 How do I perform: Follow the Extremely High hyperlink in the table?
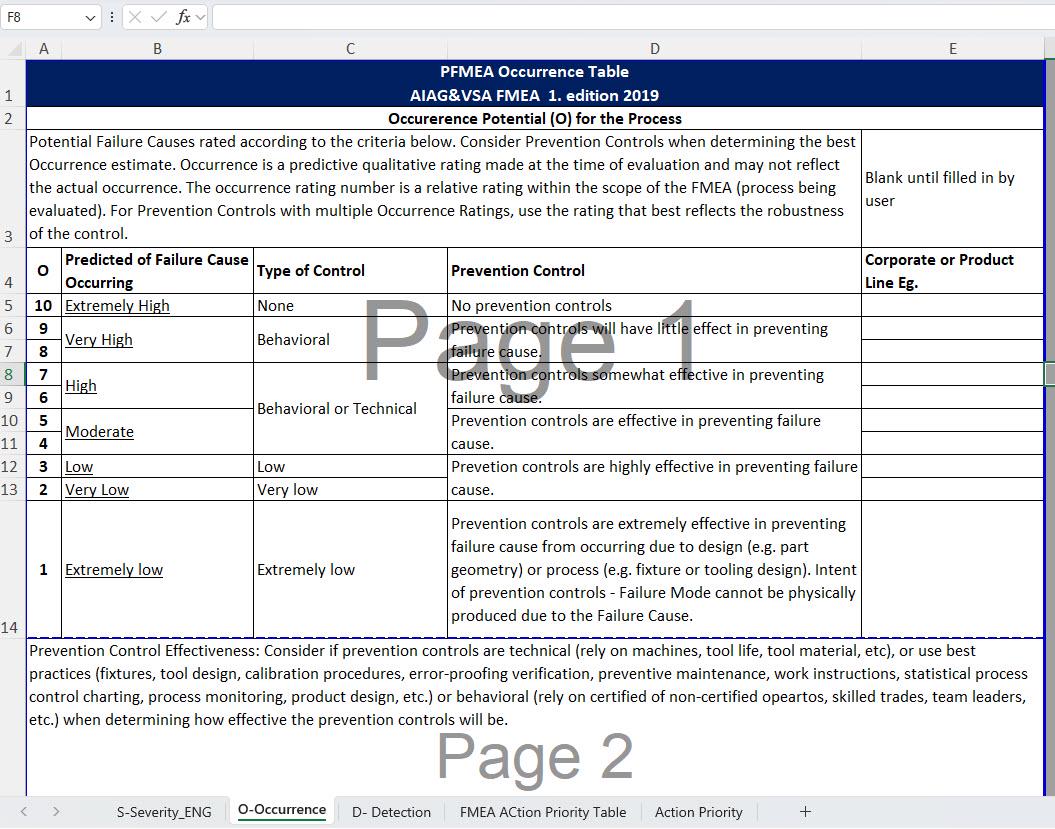point(116,305)
